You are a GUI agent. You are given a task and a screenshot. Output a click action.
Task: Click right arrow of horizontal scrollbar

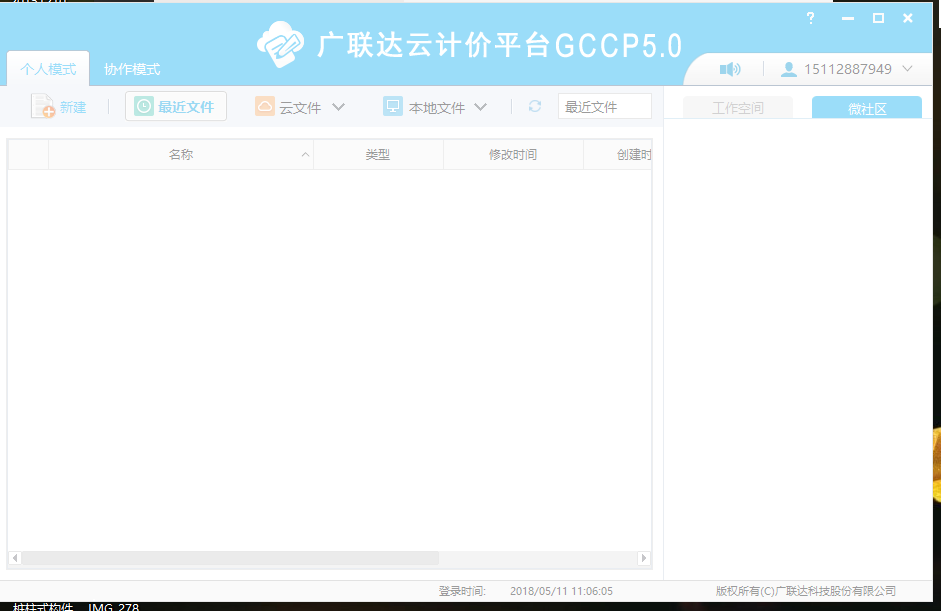pyautogui.click(x=644, y=558)
